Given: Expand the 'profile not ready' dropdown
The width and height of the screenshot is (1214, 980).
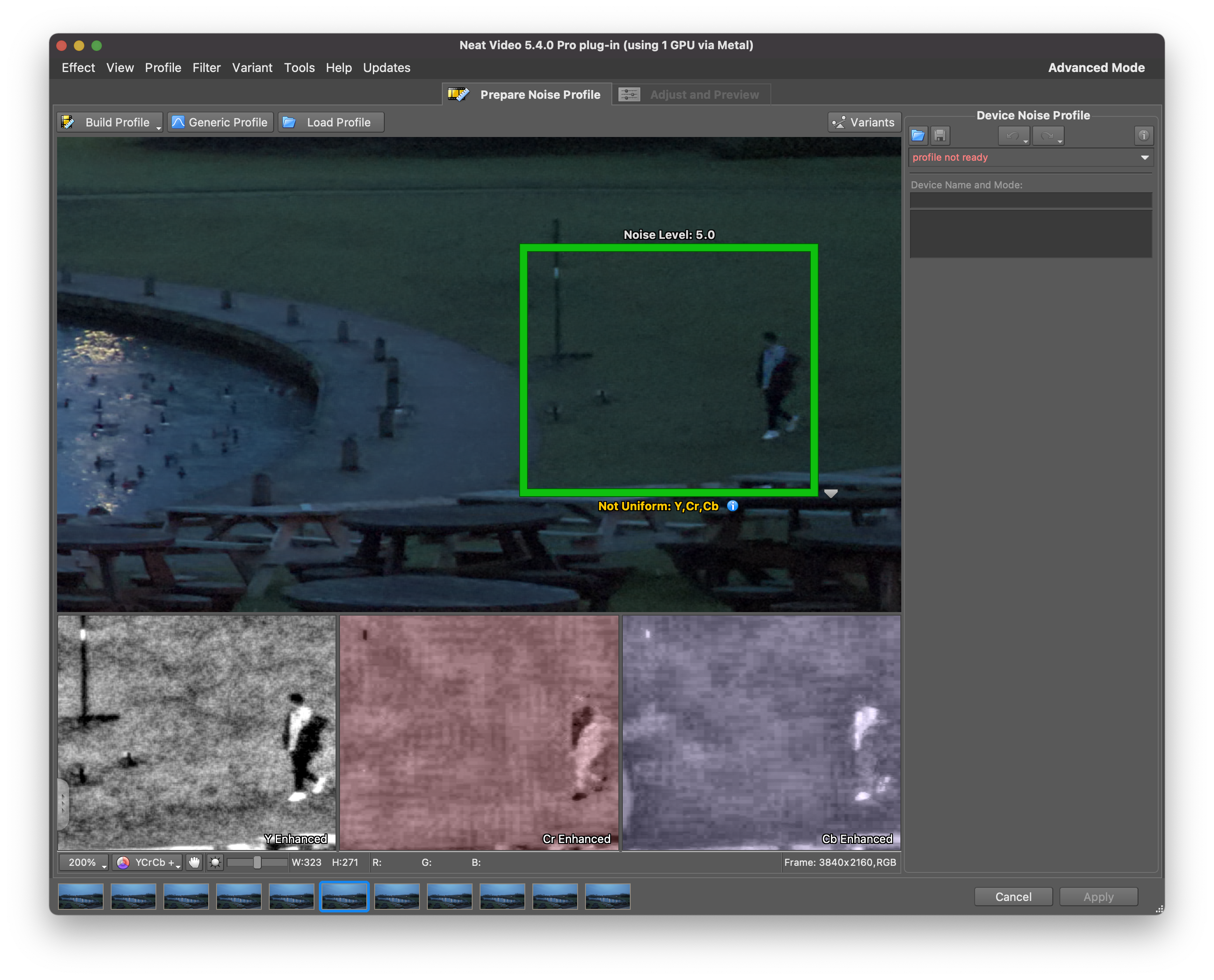Looking at the screenshot, I should [1145, 158].
